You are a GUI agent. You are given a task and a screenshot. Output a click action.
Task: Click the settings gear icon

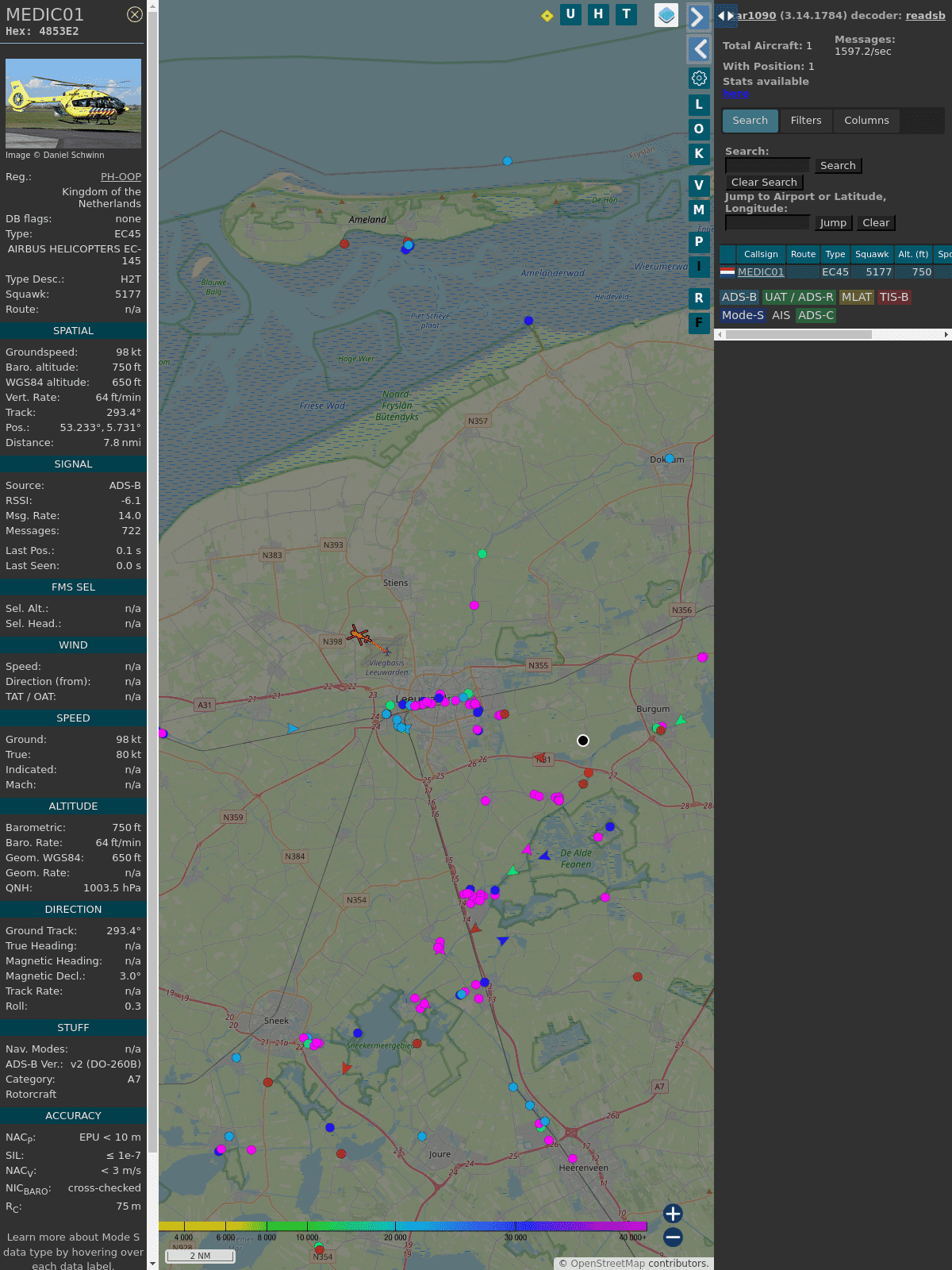click(699, 78)
